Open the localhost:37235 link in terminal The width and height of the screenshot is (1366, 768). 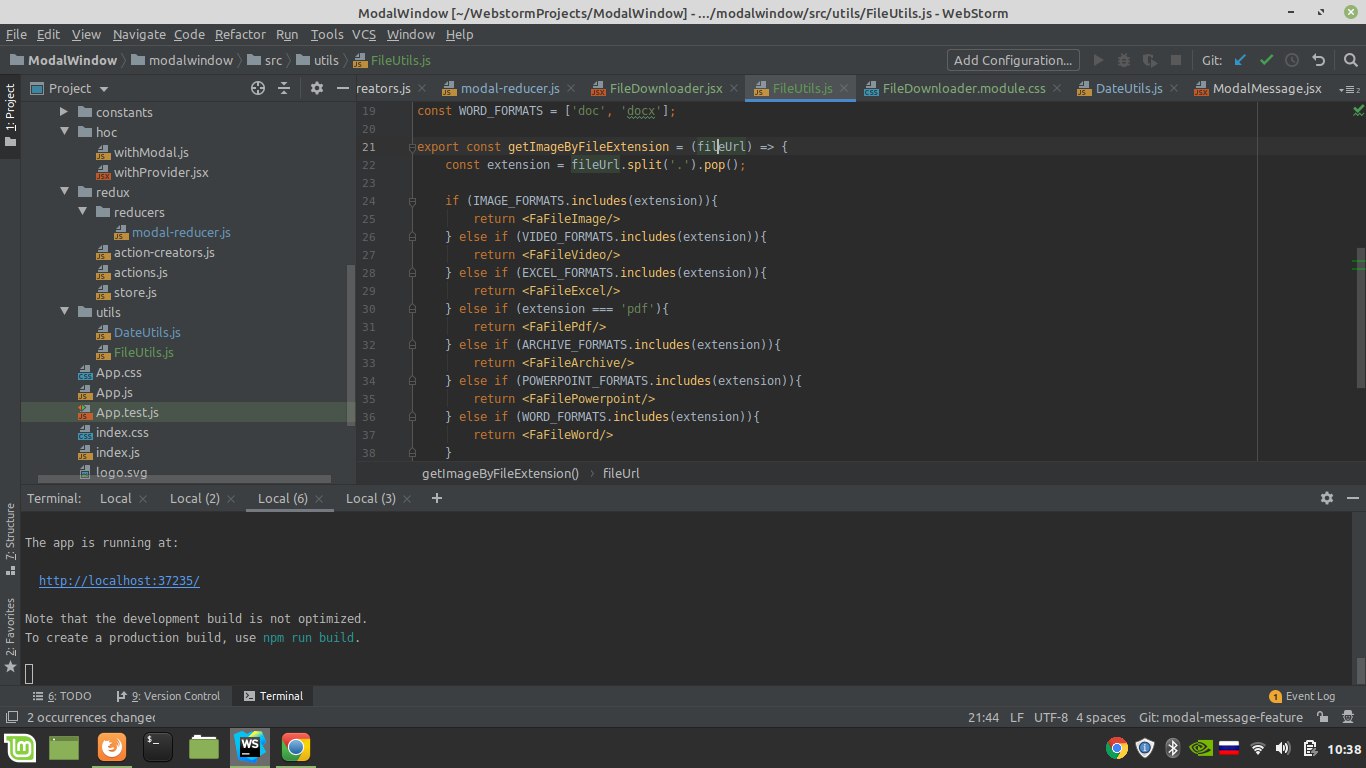(x=119, y=580)
